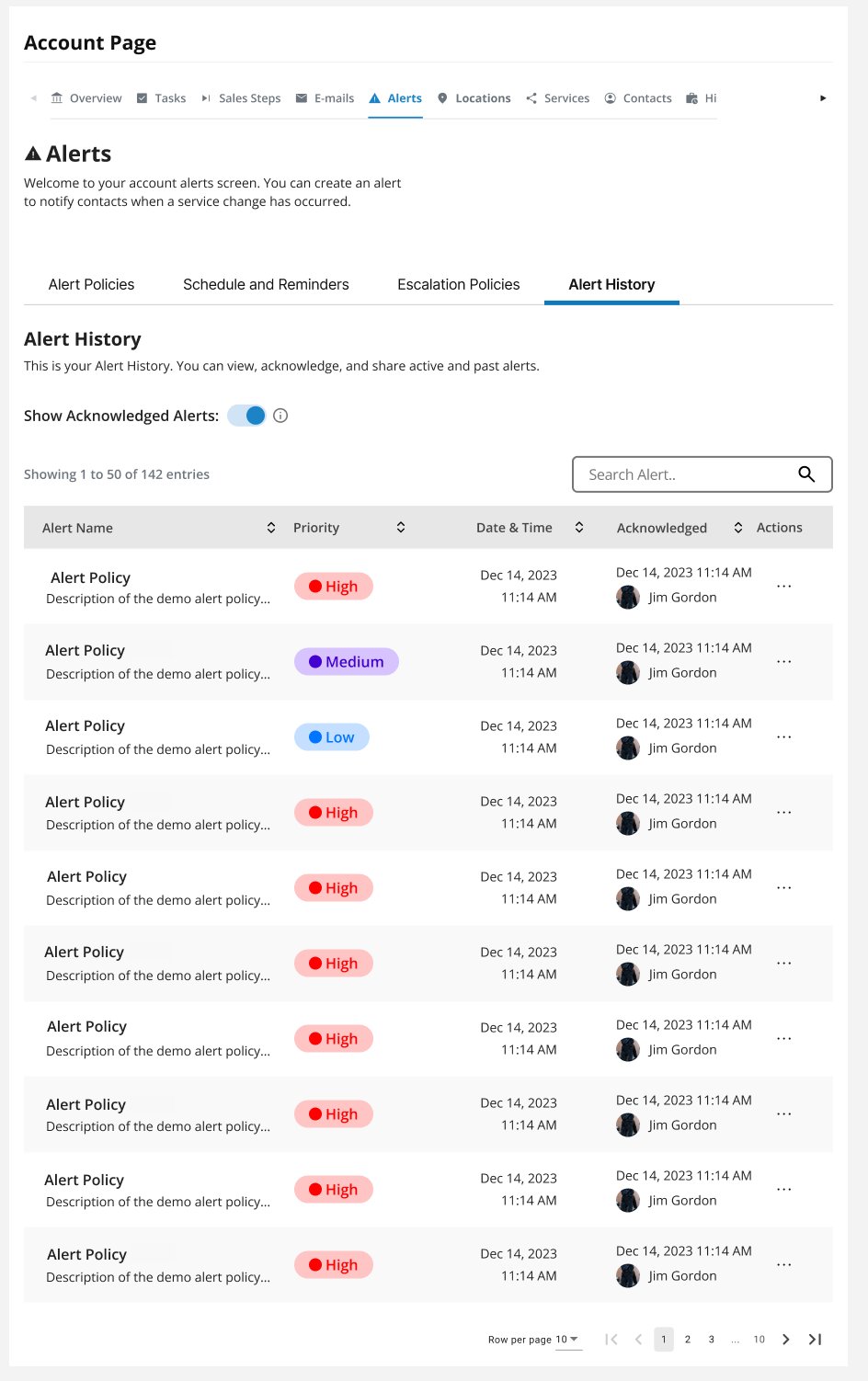The width and height of the screenshot is (868, 1381).
Task: Click Jim Gordon avatar in first row
Action: [x=628, y=598]
